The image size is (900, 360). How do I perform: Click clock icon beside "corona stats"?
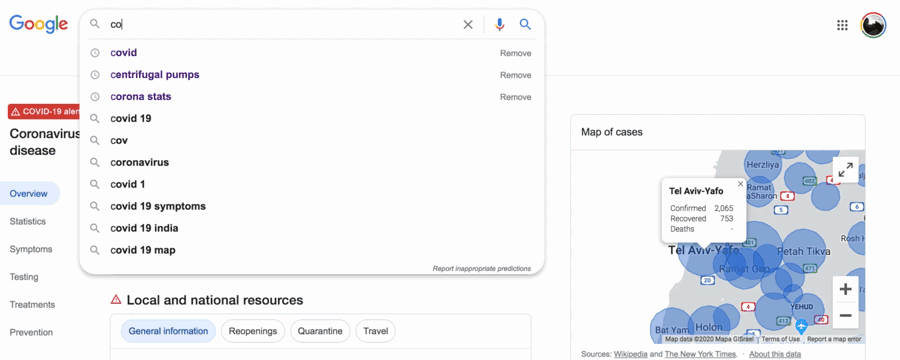[95, 97]
